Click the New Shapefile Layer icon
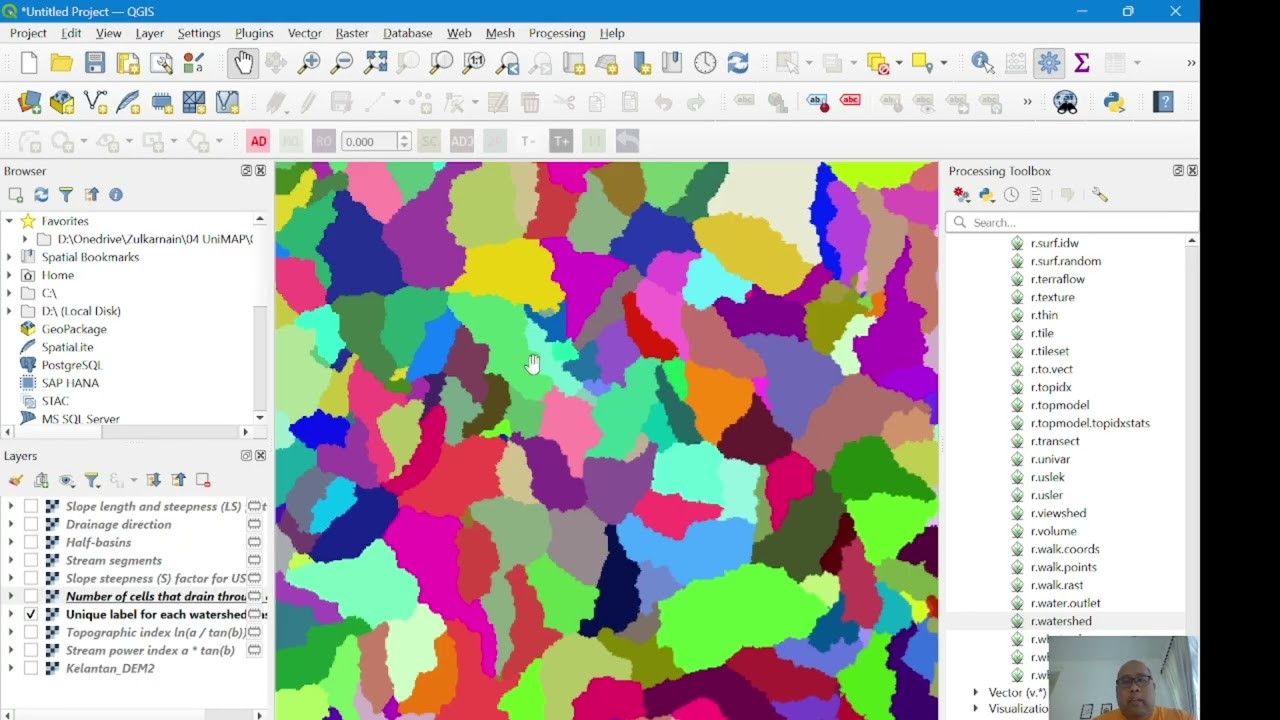This screenshot has height=720, width=1280. click(95, 102)
